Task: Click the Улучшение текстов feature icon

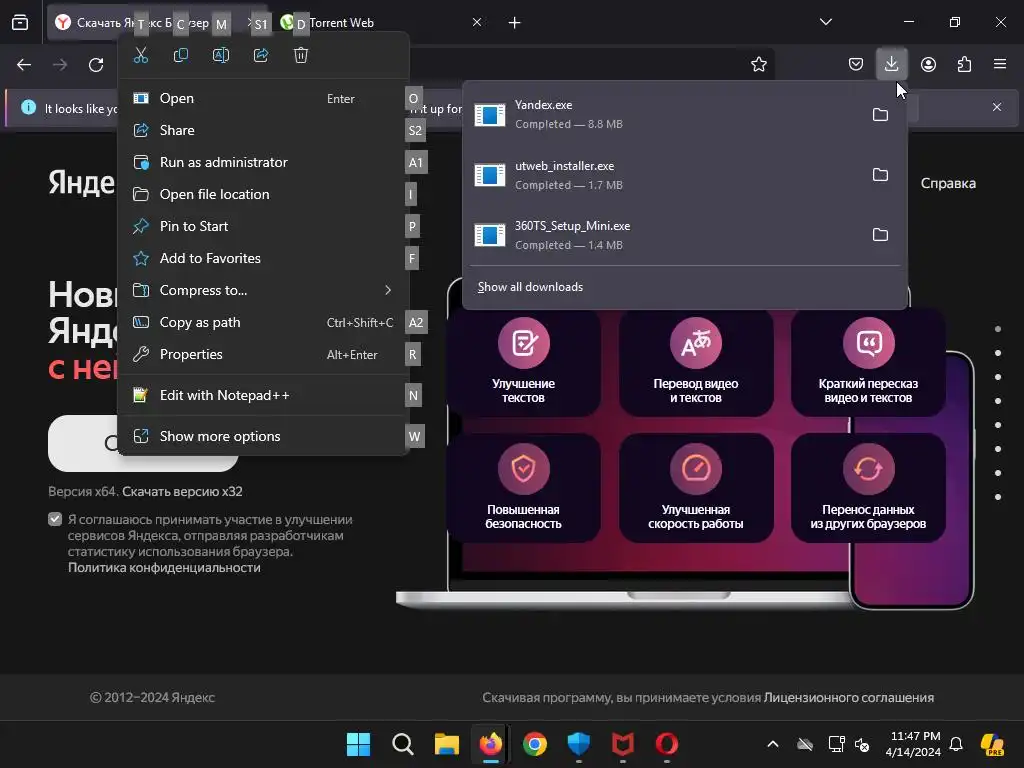Action: [524, 343]
